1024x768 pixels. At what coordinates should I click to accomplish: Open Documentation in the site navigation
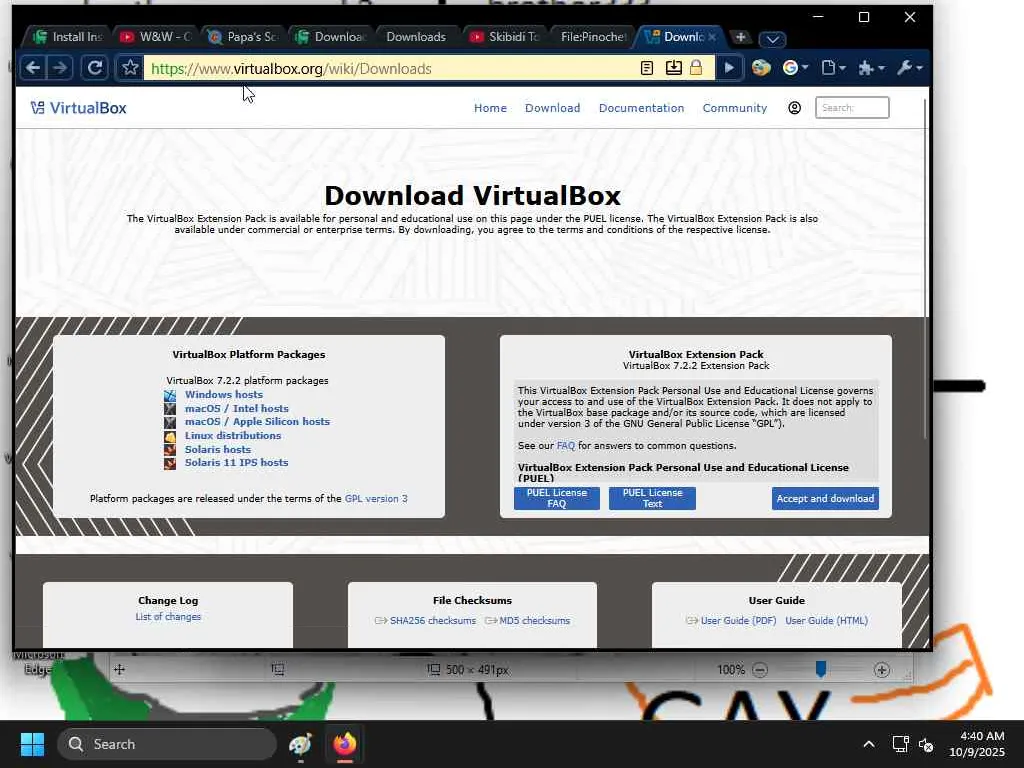[641, 108]
